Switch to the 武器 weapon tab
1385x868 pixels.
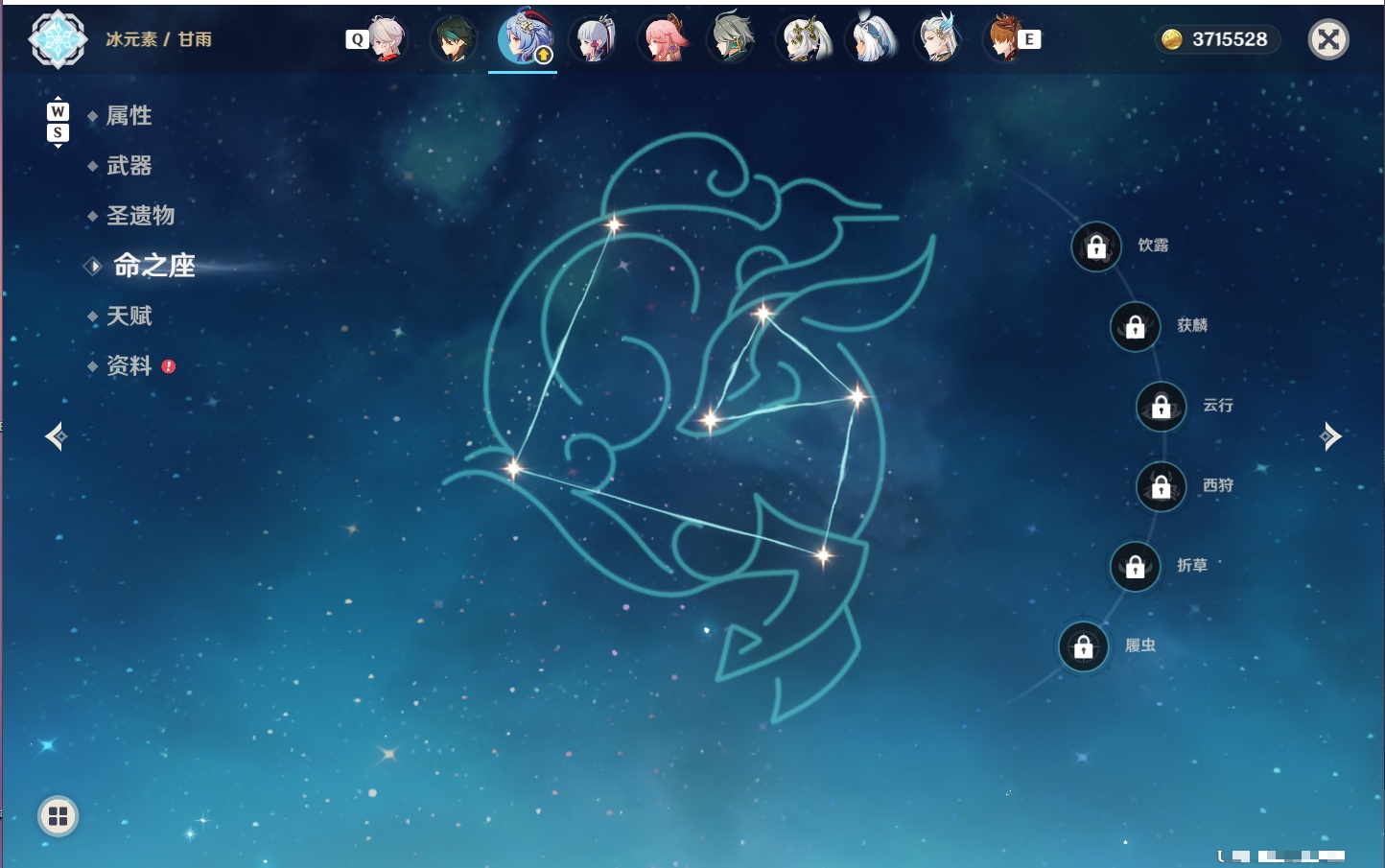tap(129, 166)
